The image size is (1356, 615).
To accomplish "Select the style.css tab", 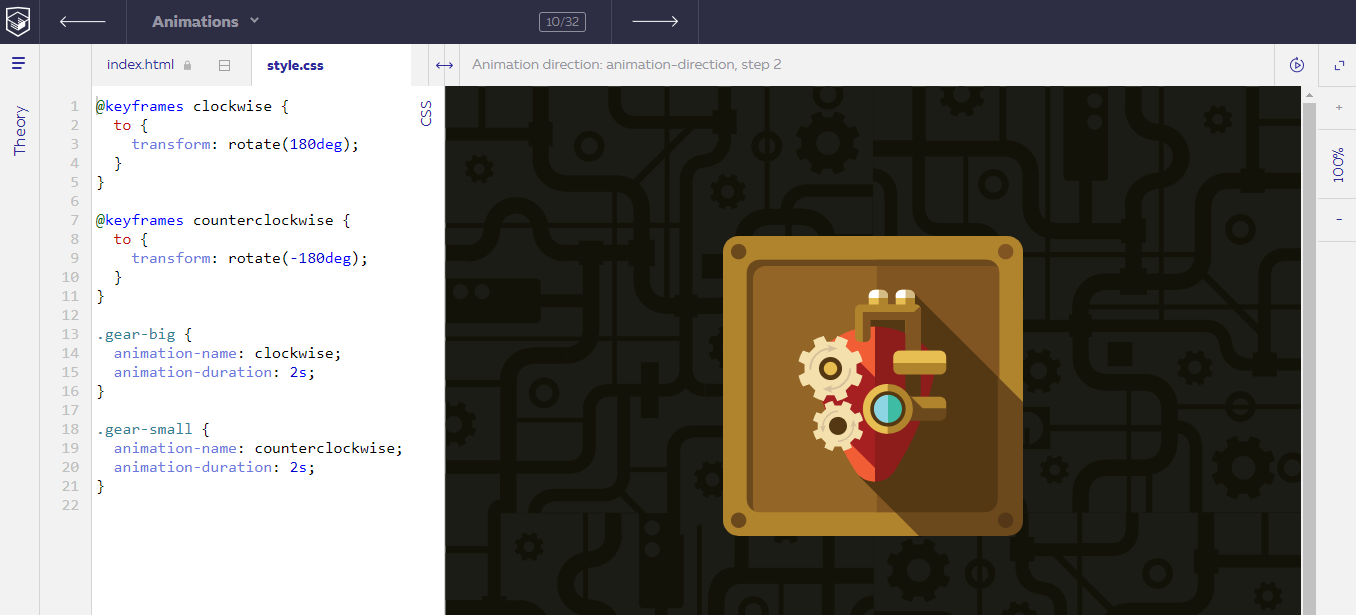I will pyautogui.click(x=294, y=64).
